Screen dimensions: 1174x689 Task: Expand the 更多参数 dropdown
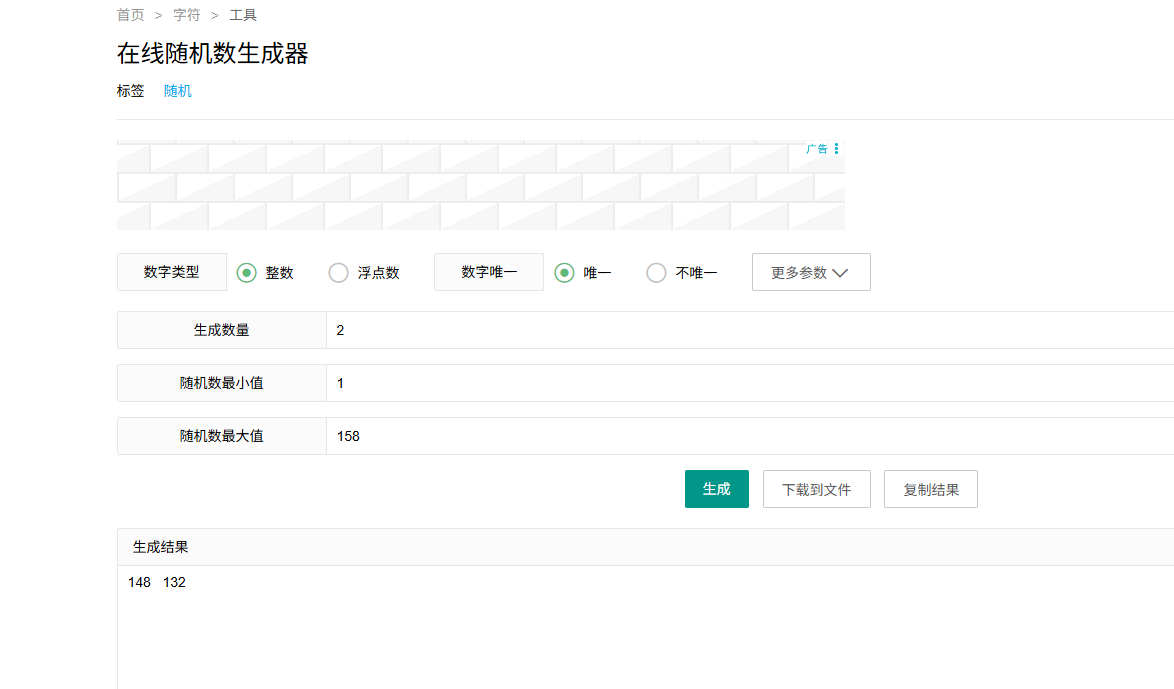point(810,272)
